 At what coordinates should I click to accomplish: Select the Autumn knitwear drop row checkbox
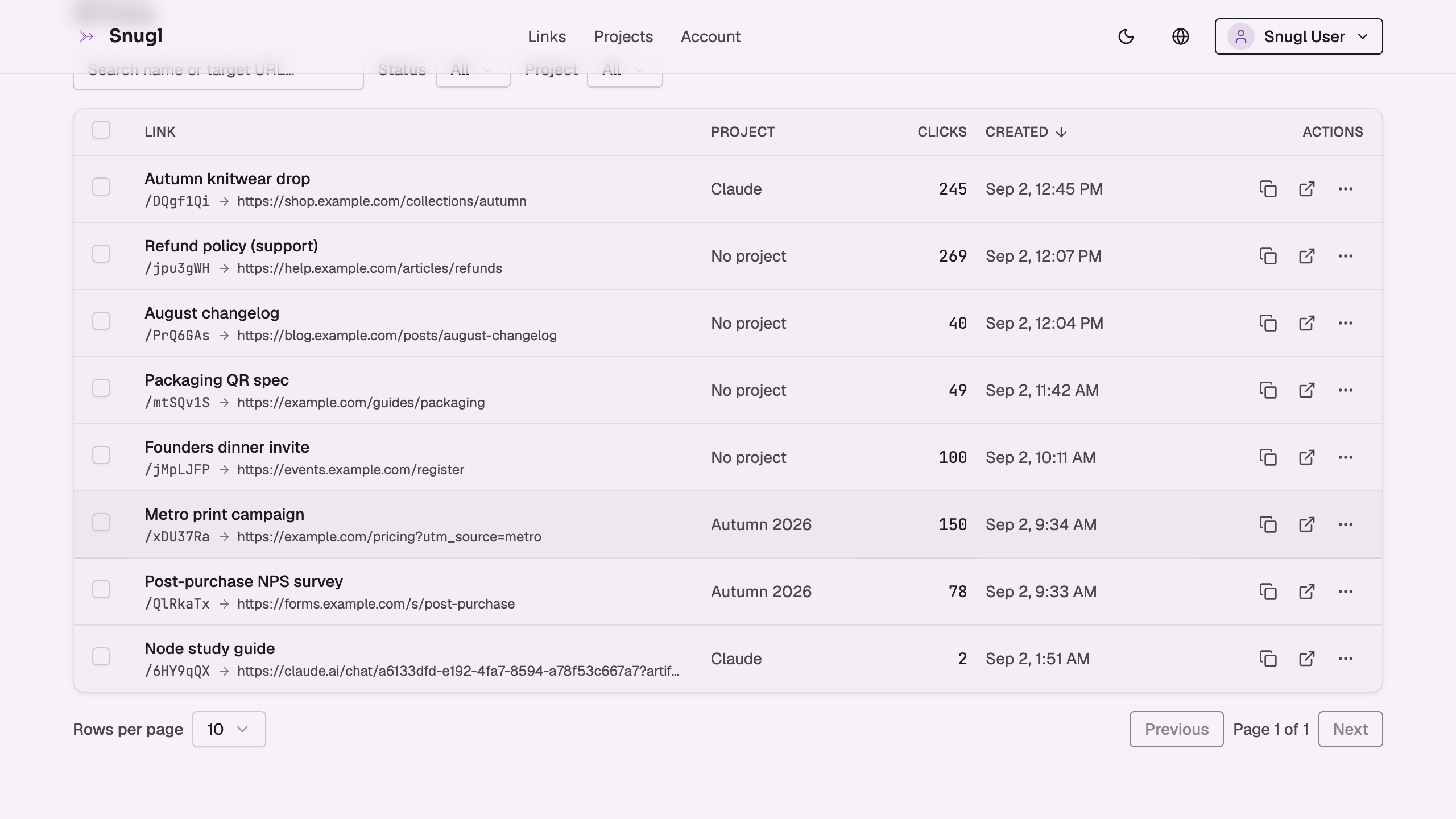click(x=101, y=187)
